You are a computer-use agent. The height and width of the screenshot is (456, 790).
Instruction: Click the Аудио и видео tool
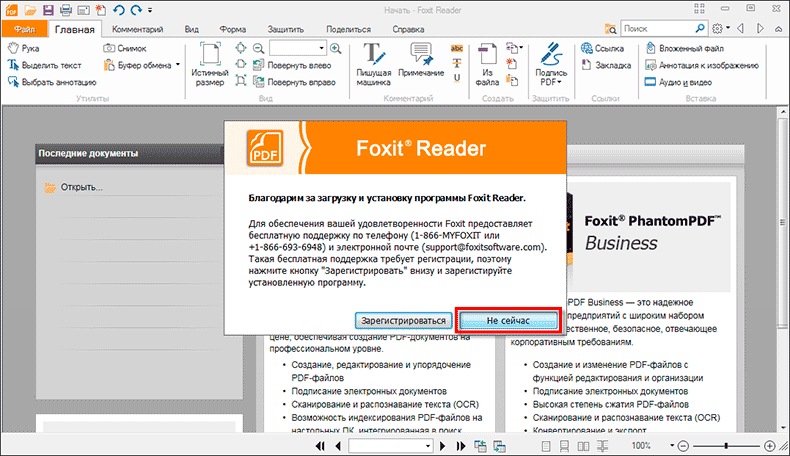[678, 82]
